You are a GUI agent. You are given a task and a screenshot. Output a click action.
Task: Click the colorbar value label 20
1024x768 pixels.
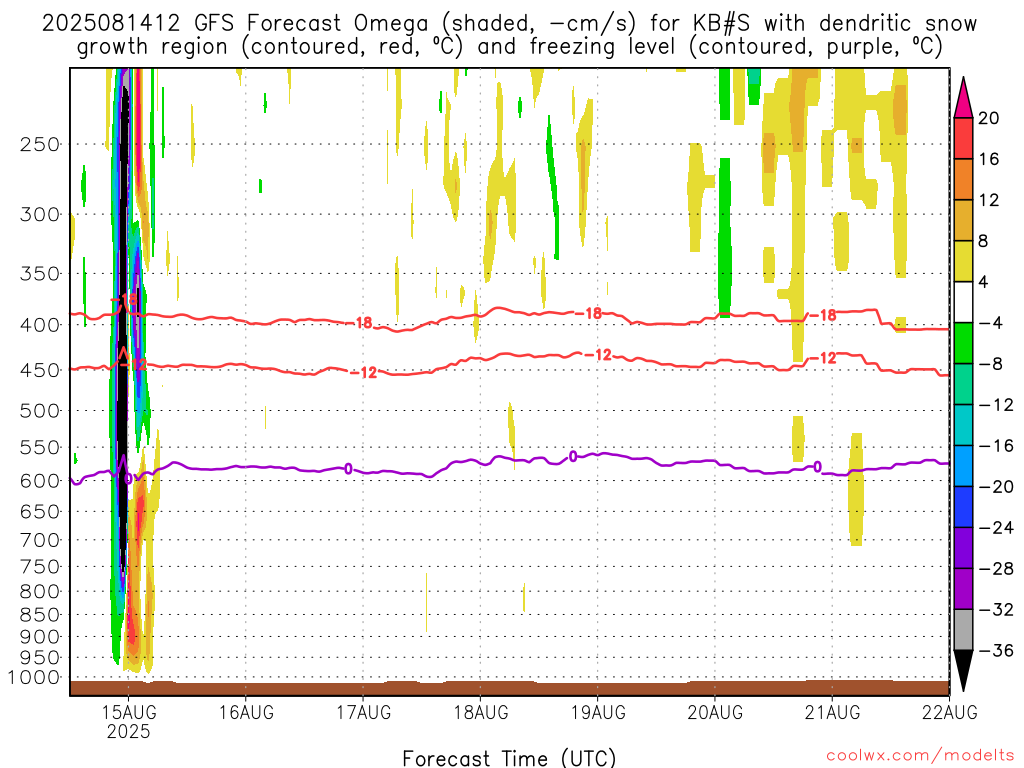coord(989,118)
